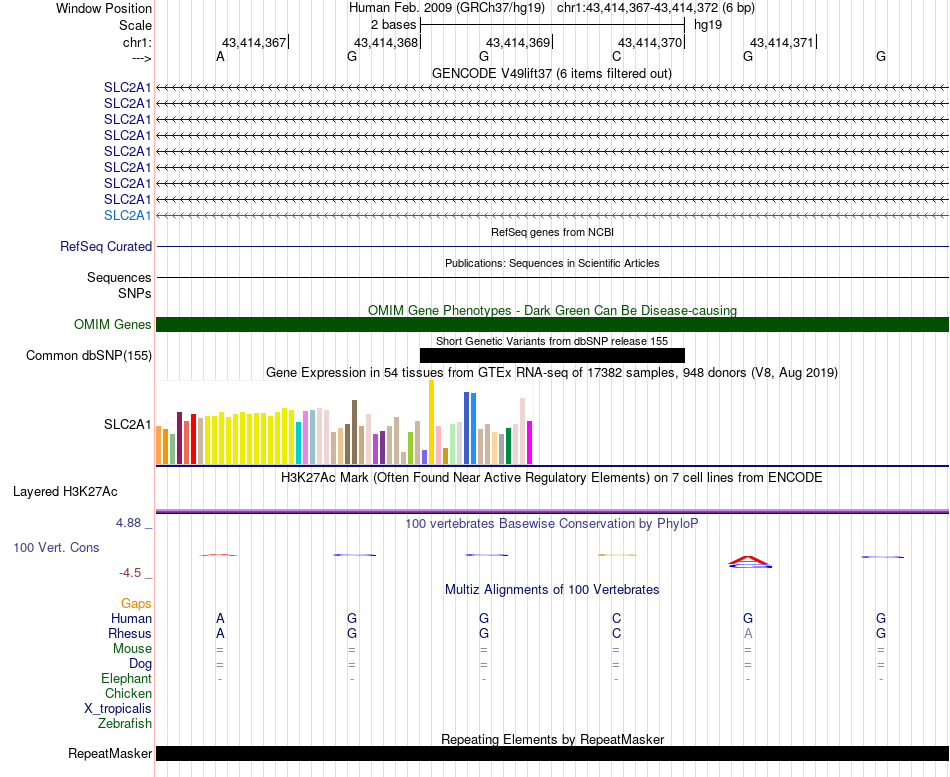The height and width of the screenshot is (777, 950).
Task: Click the Human alignment row label
Action: [x=131, y=619]
